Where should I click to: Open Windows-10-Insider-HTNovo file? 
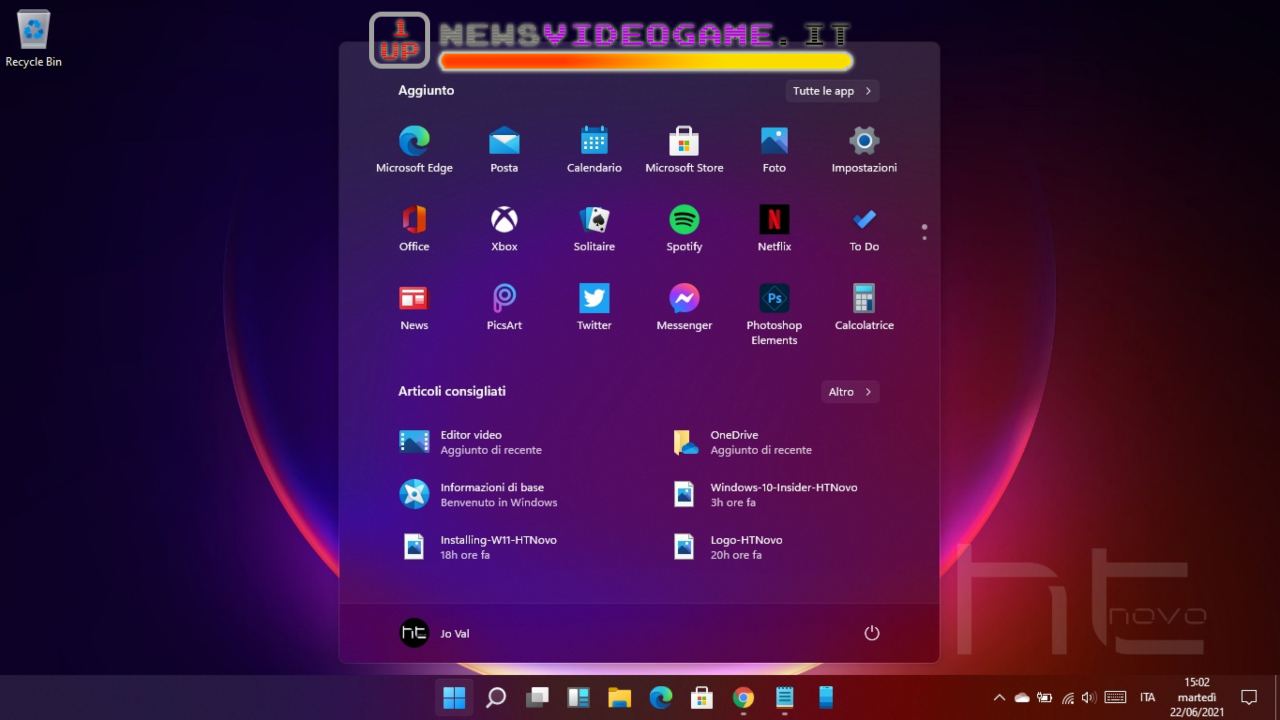765,495
